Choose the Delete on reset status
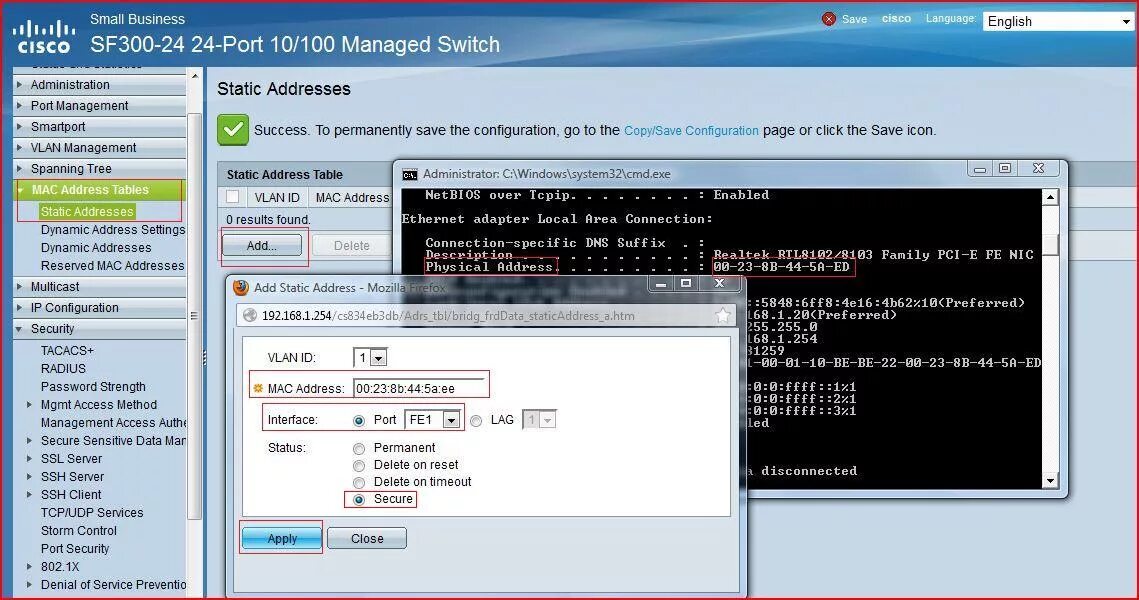This screenshot has width=1139, height=600. click(359, 466)
